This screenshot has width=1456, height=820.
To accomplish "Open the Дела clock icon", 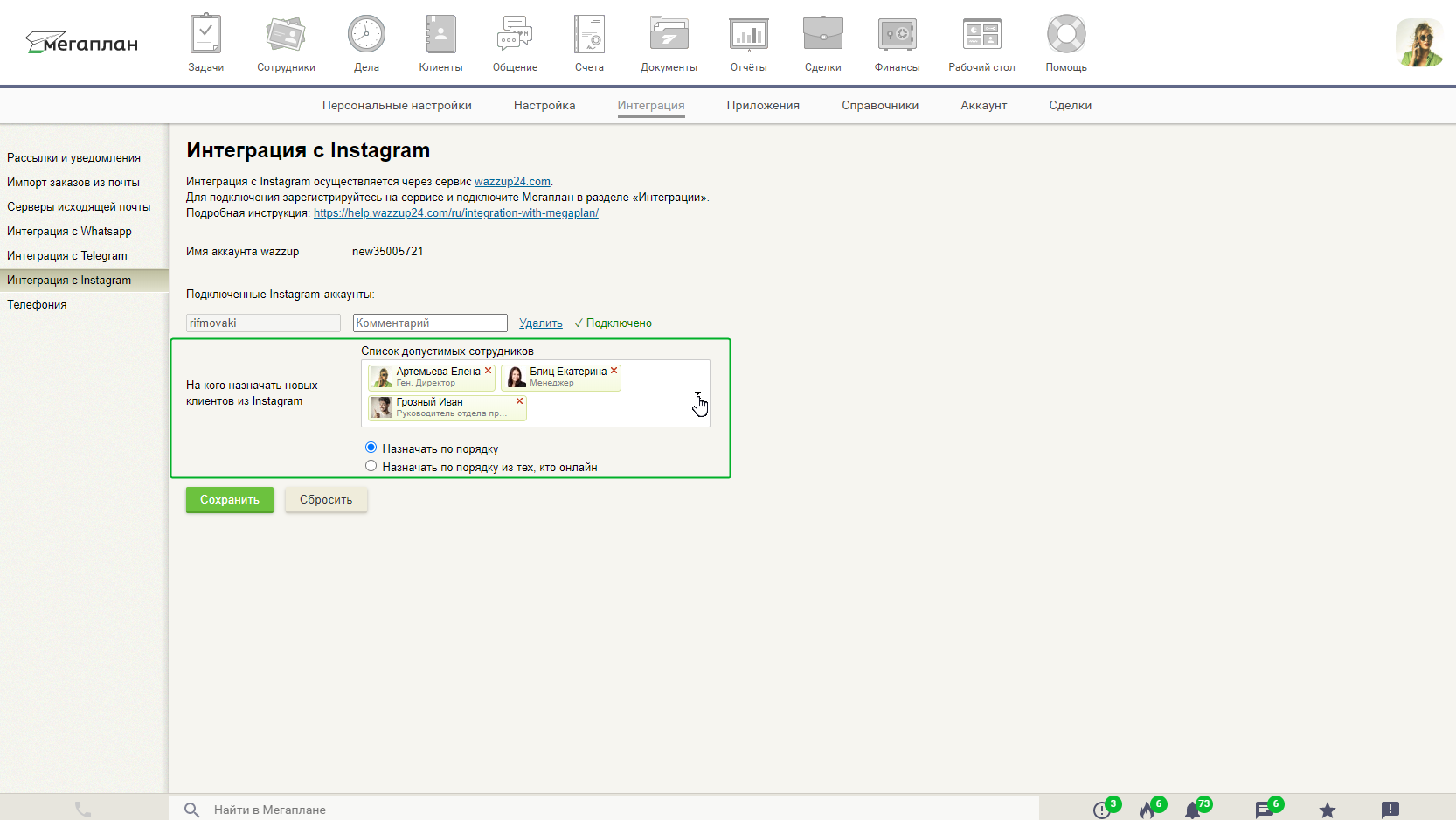I will (366, 35).
